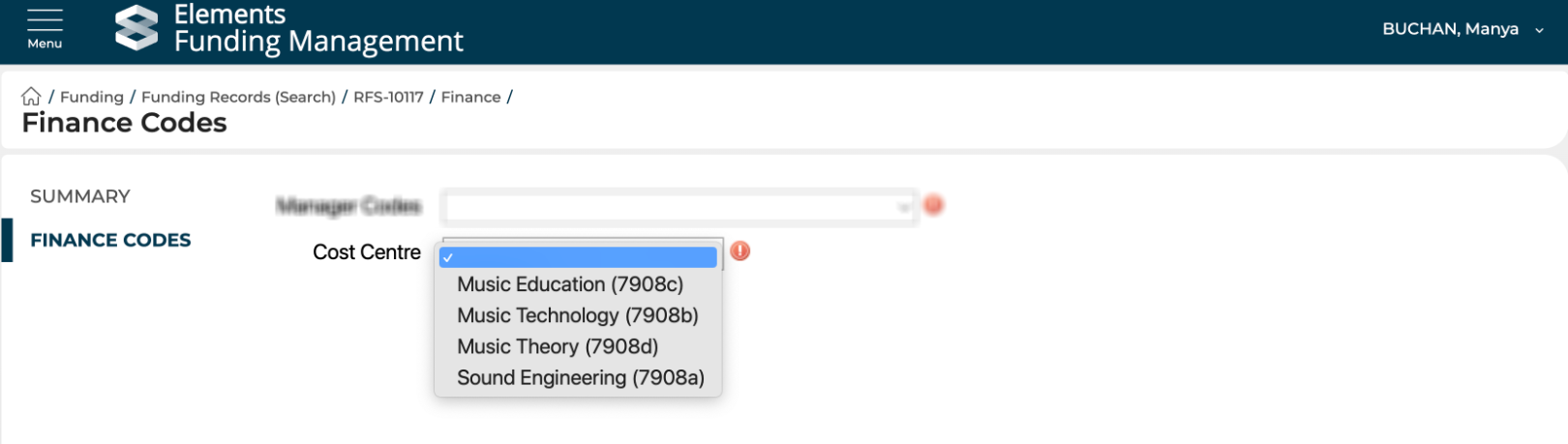Go to the RFS-10117 breadcrumb link
This screenshot has height=444, width=1568.
pyautogui.click(x=388, y=97)
